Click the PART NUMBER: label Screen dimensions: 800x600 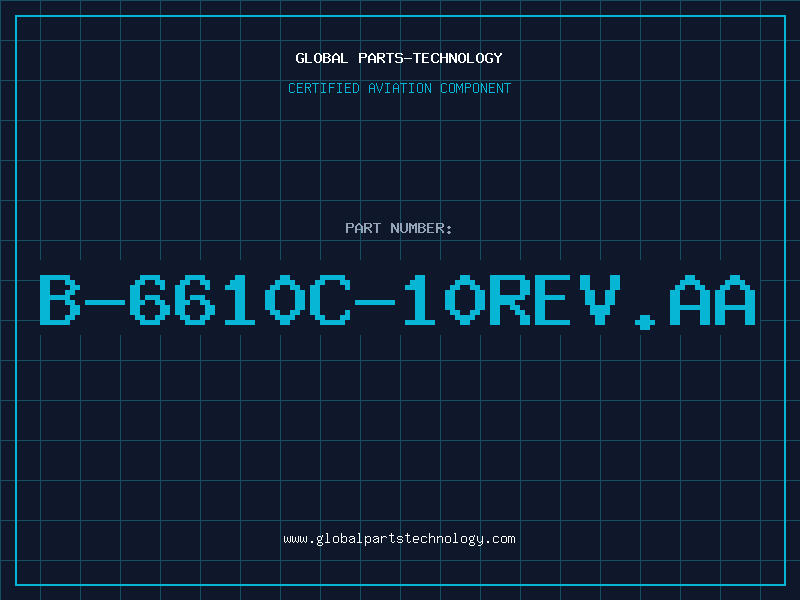(399, 228)
